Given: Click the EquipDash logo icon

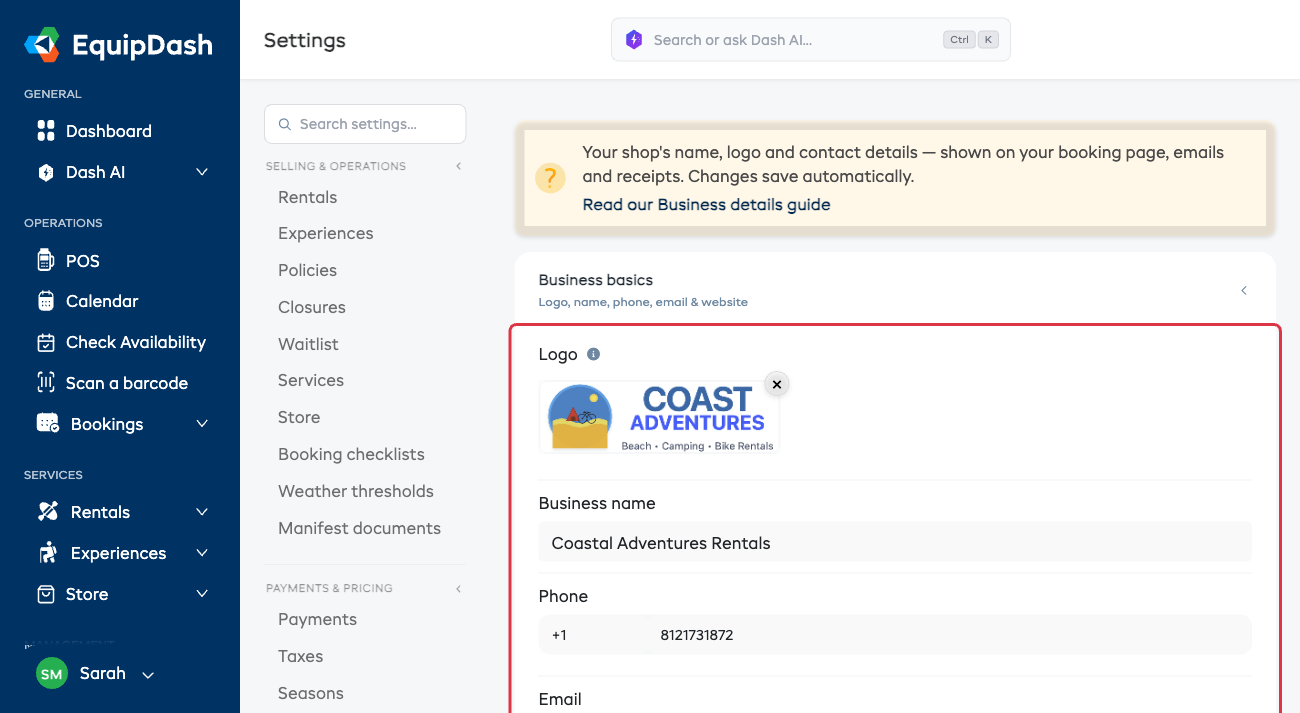Looking at the screenshot, I should [x=42, y=45].
